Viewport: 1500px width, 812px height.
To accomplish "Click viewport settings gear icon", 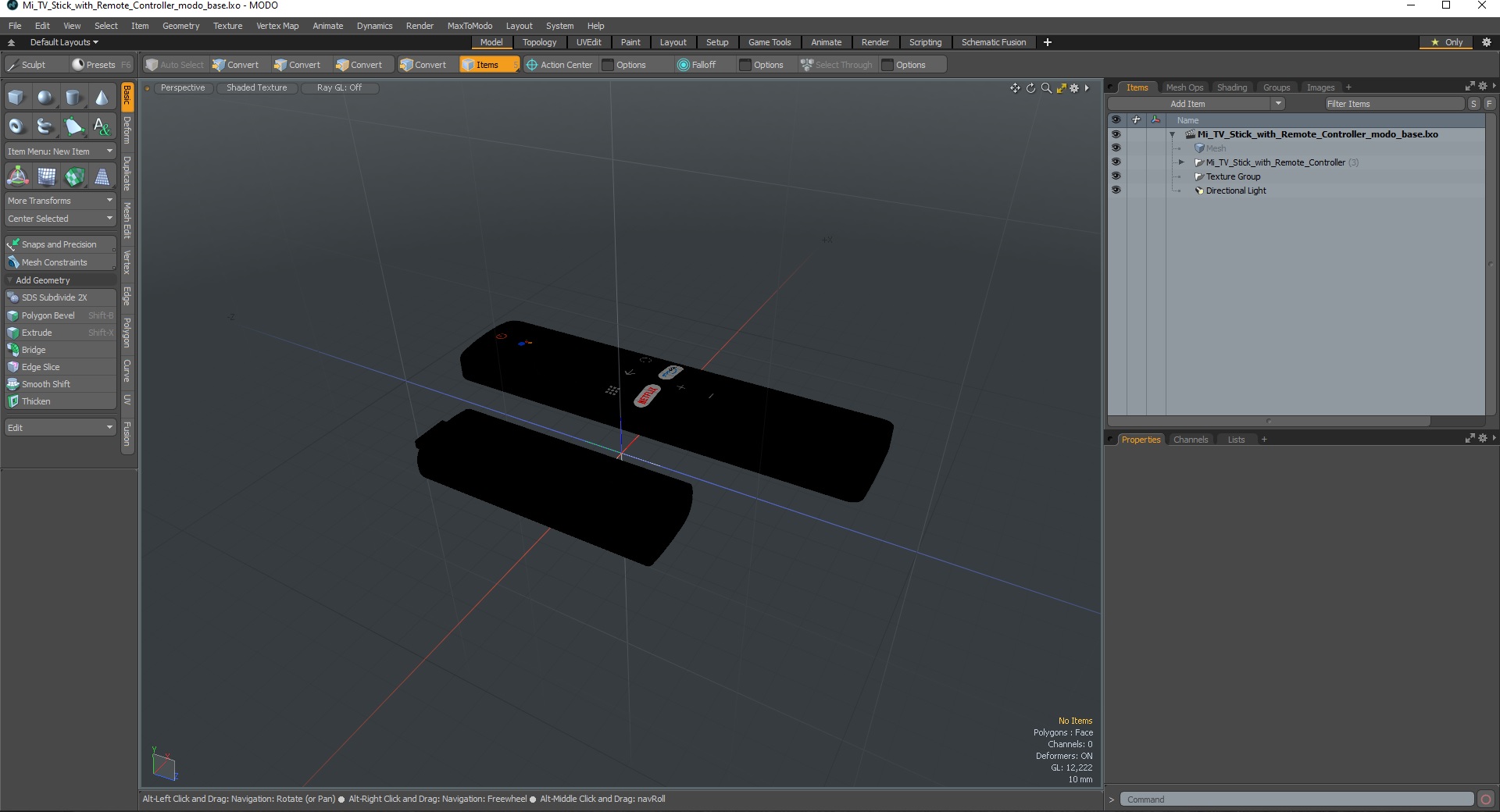I will pyautogui.click(x=1074, y=88).
